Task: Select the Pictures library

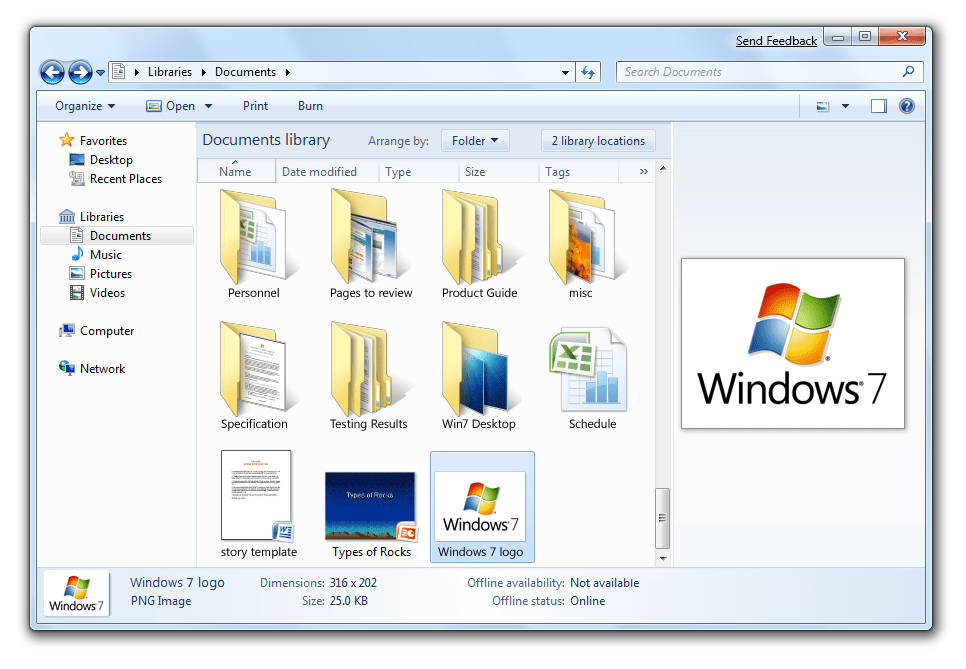Action: click(110, 273)
